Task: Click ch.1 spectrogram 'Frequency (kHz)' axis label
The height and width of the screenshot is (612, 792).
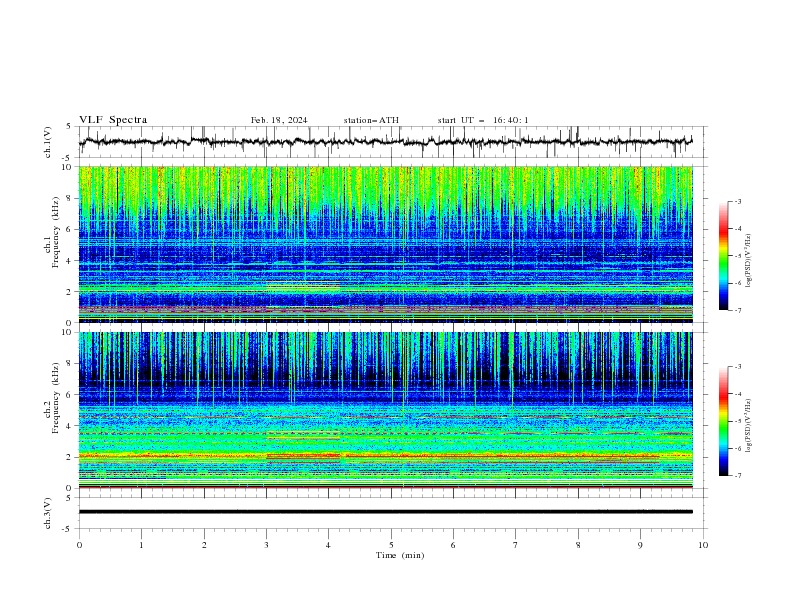Action: tap(56, 232)
